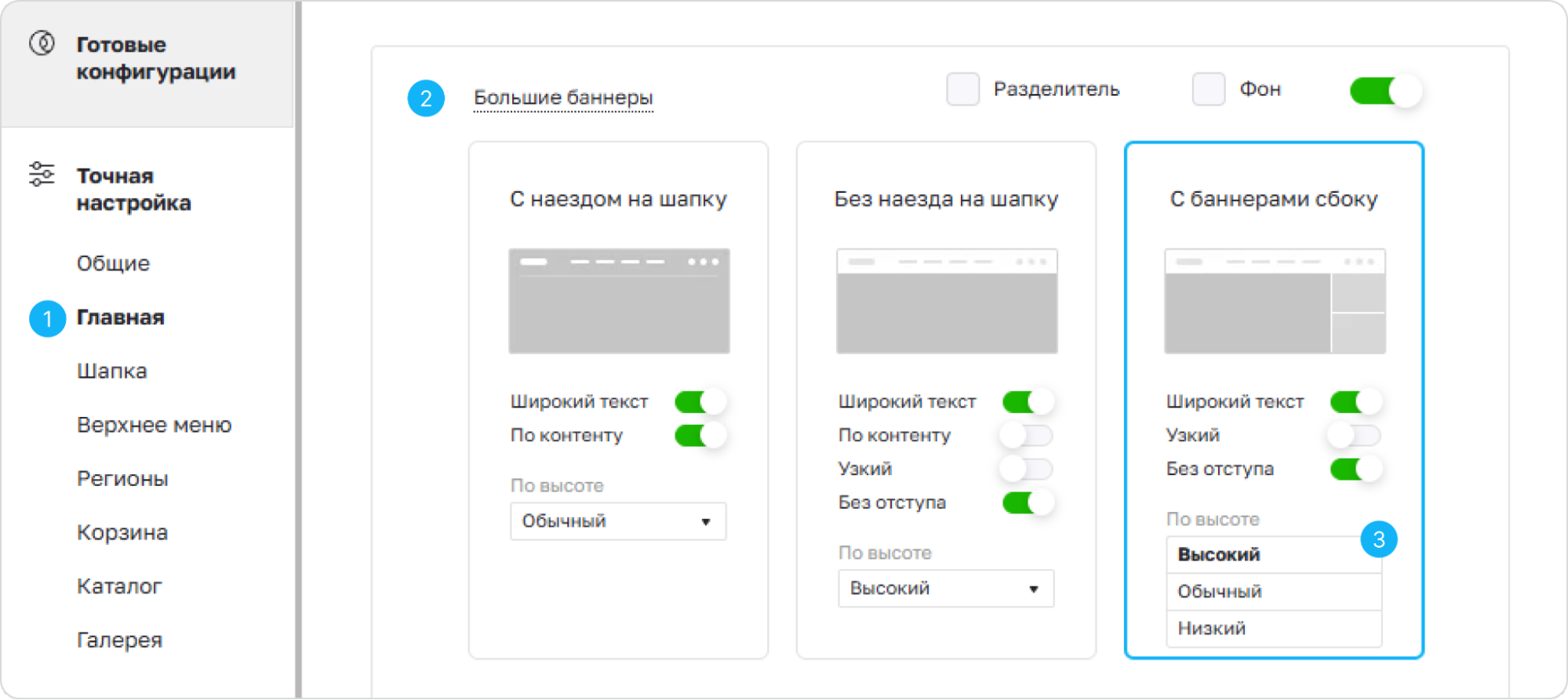Select the Без наезда на шапку layout thumbnail
1568x700 pixels.
(x=947, y=301)
